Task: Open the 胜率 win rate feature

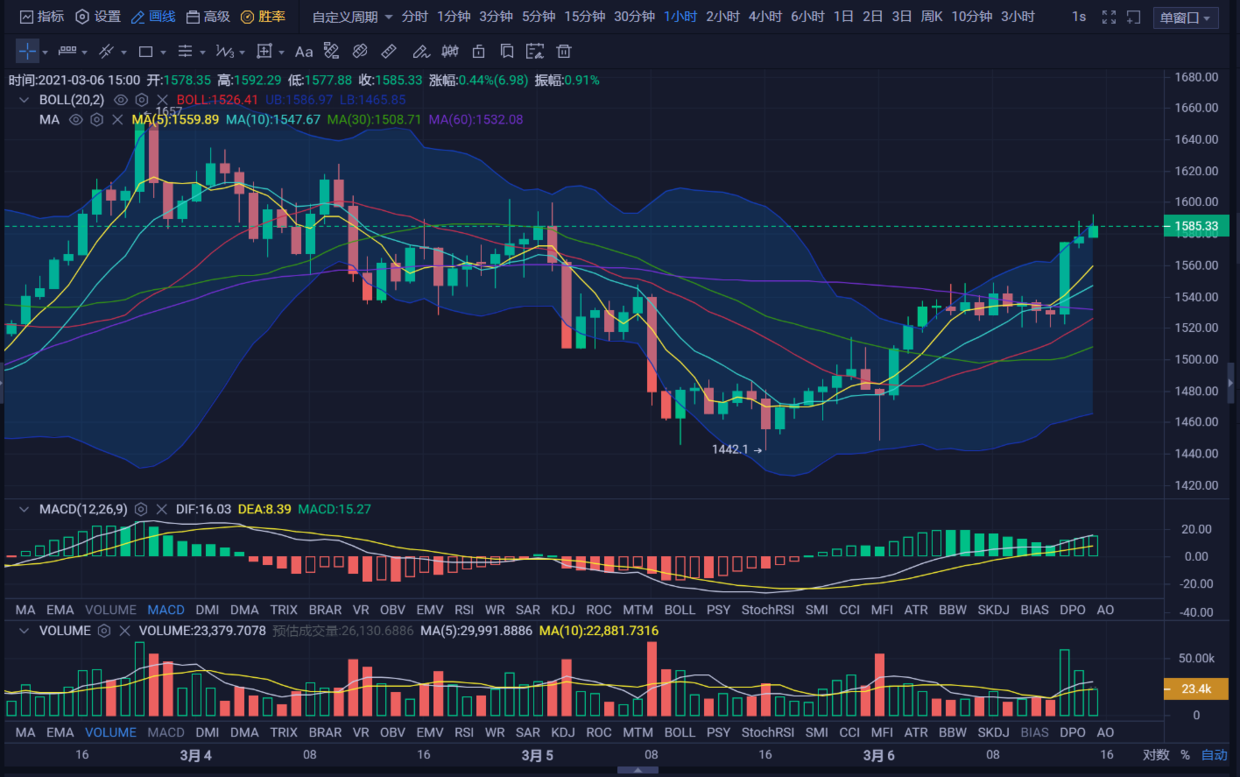Action: point(263,17)
